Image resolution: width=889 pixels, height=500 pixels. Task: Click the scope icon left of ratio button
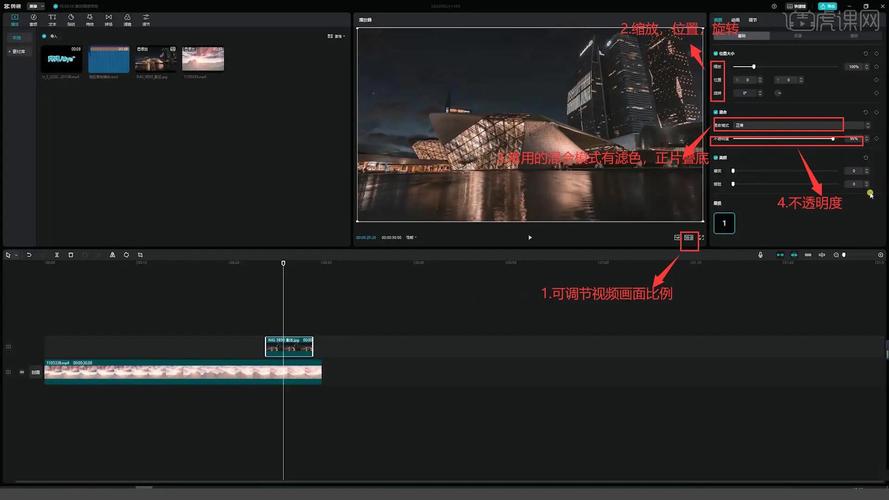tap(677, 238)
